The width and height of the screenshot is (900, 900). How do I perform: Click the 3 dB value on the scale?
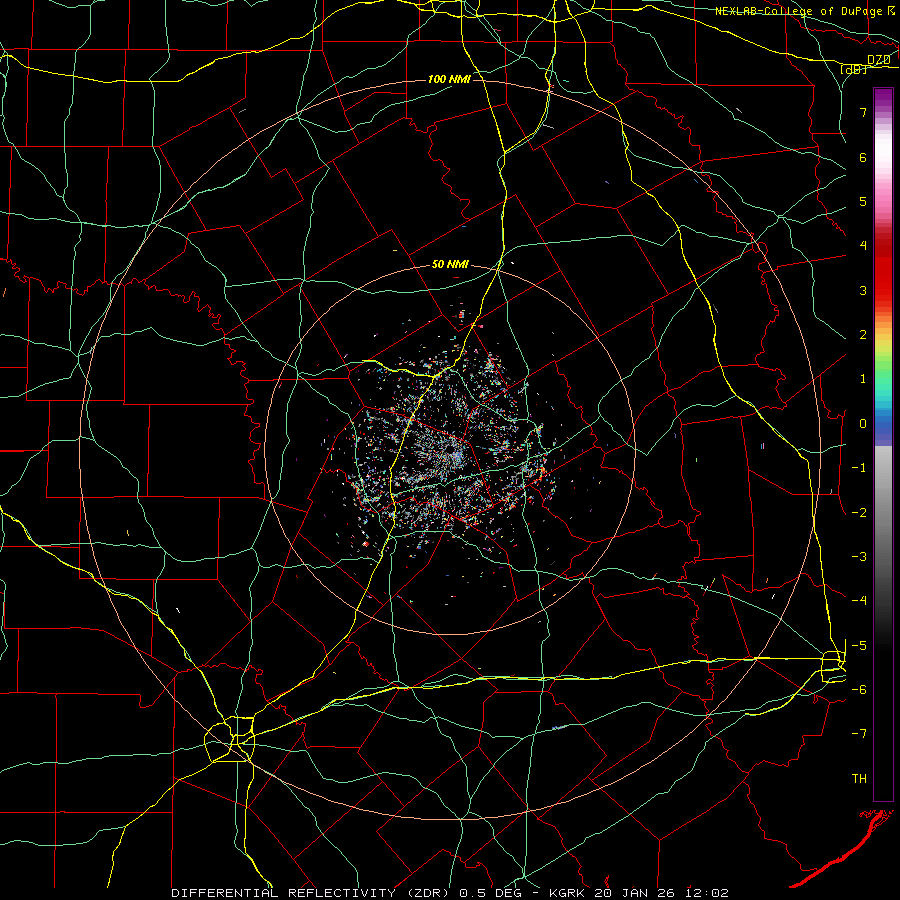(x=863, y=290)
